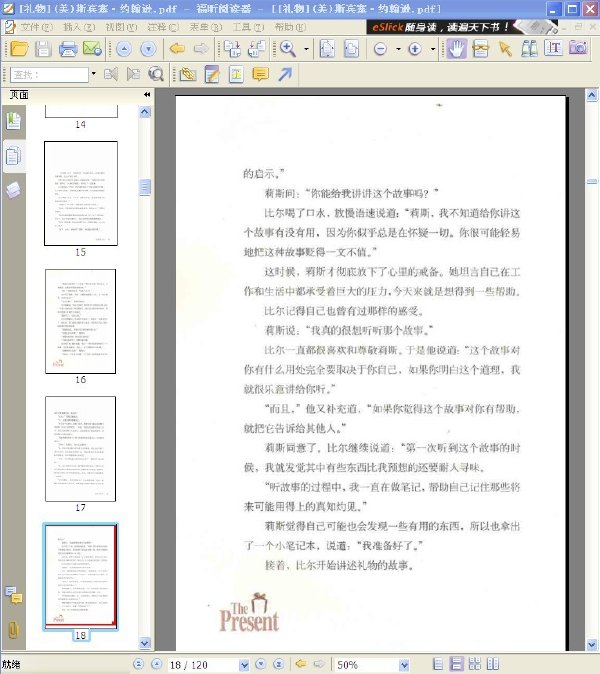Screen dimensions: 600x674
Task: Click the yellow Previous View arrow in the status bar
Action: click(x=301, y=664)
